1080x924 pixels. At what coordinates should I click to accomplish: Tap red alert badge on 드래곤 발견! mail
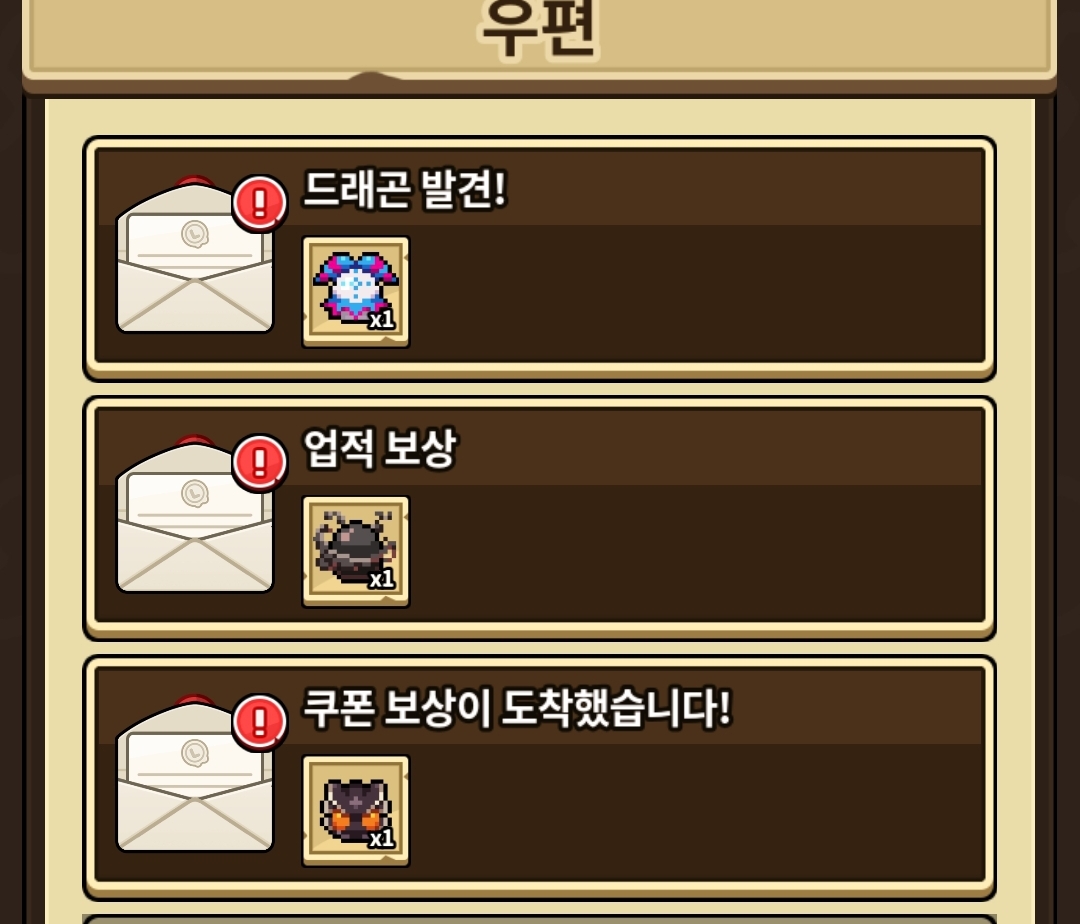pyautogui.click(x=260, y=202)
